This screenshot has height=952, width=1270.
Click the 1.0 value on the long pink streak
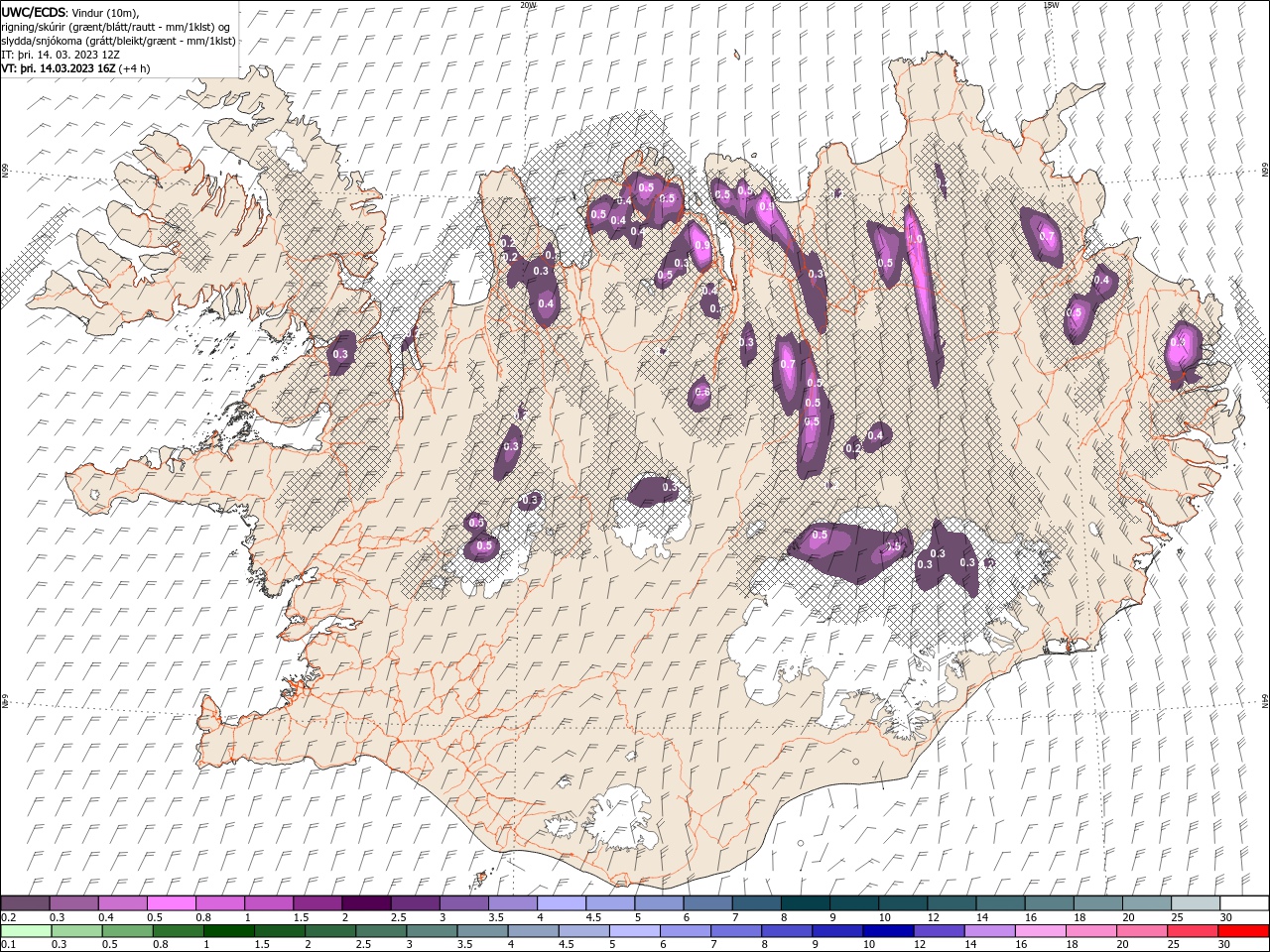pyautogui.click(x=915, y=239)
